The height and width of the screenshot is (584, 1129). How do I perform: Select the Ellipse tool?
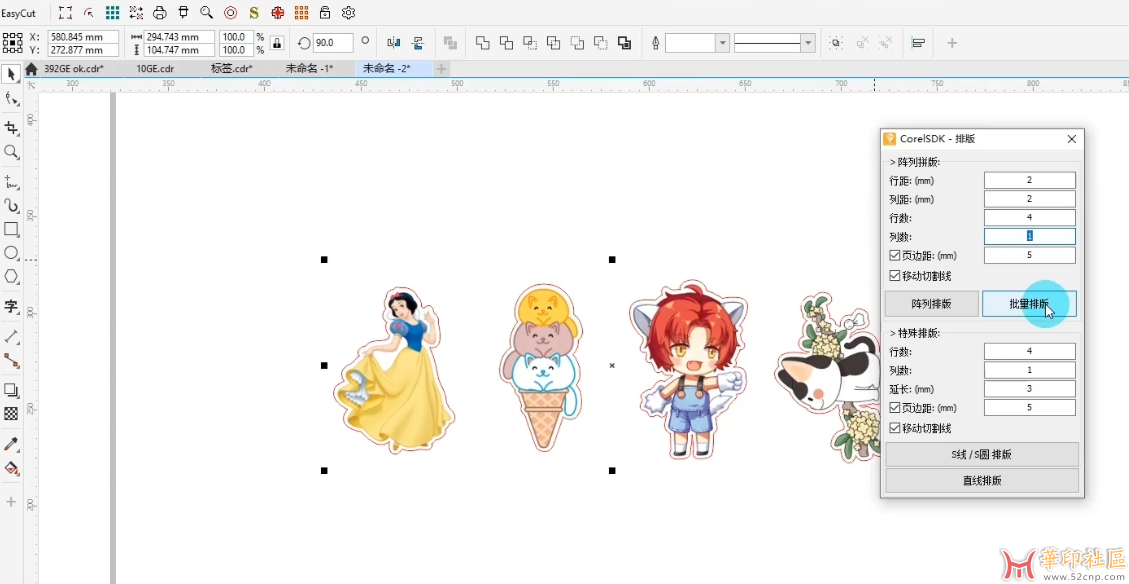[11, 253]
